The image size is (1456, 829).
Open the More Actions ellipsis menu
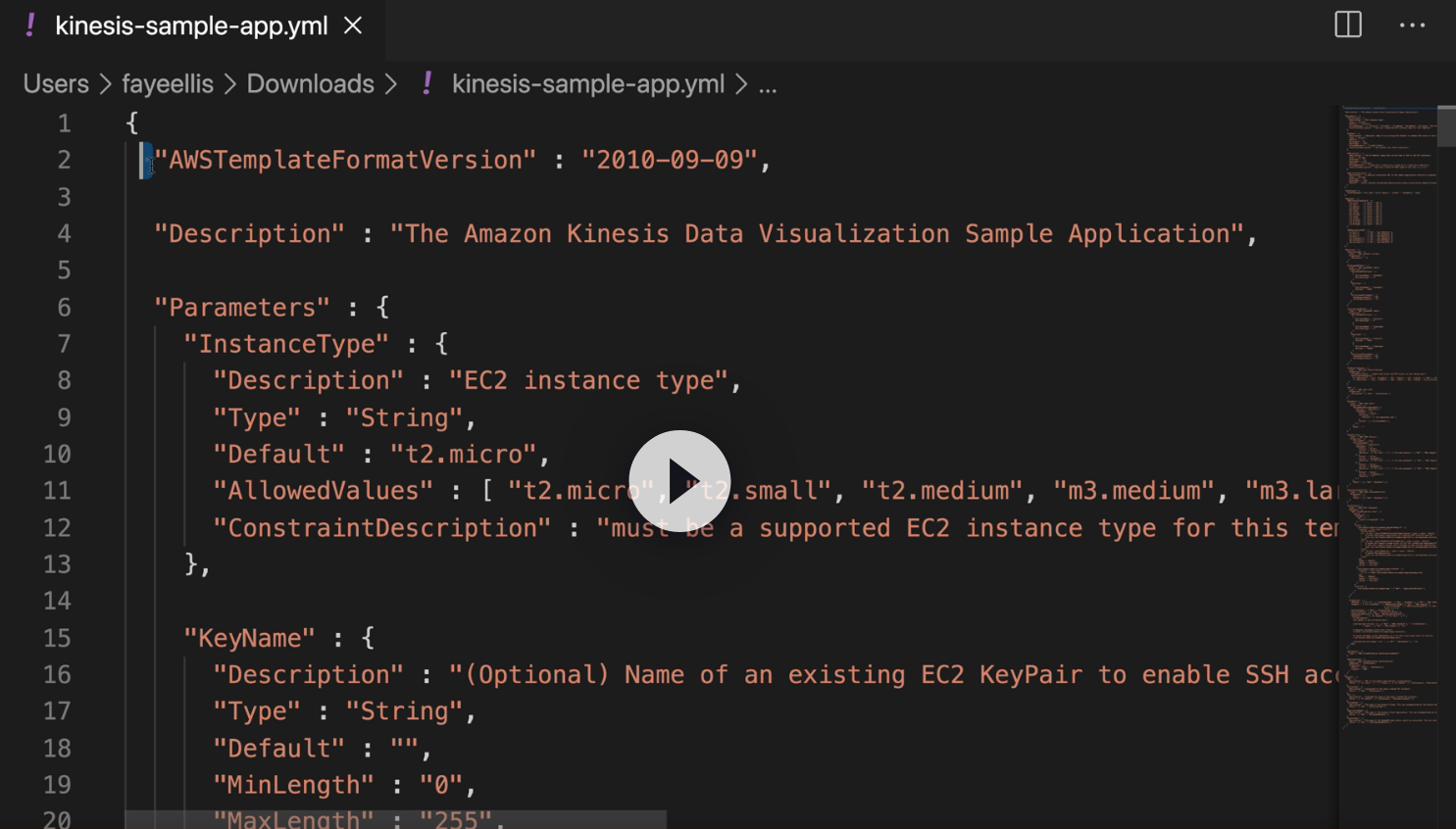click(1412, 24)
